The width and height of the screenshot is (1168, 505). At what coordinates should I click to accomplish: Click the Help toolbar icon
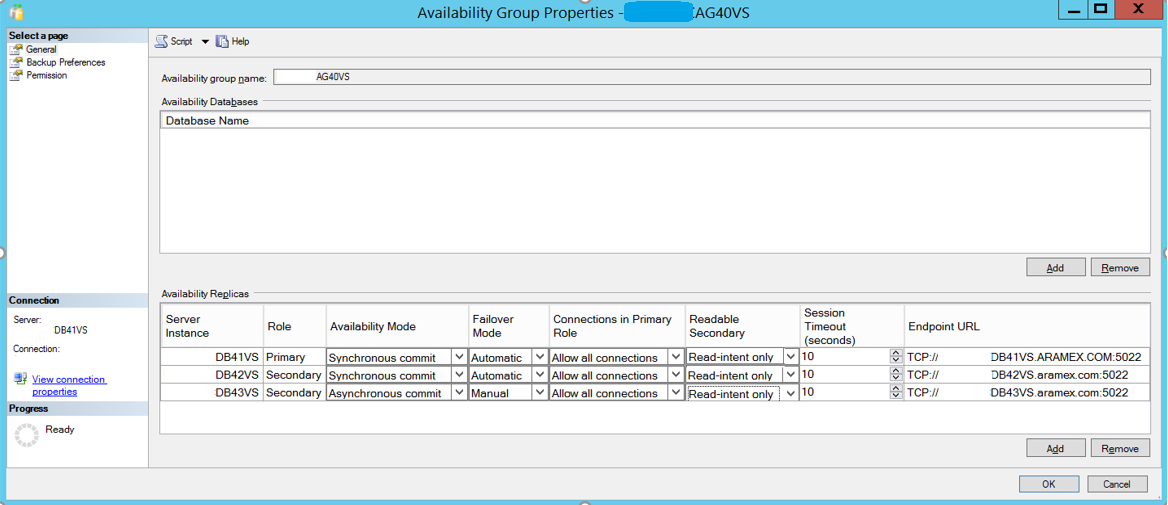pos(222,41)
